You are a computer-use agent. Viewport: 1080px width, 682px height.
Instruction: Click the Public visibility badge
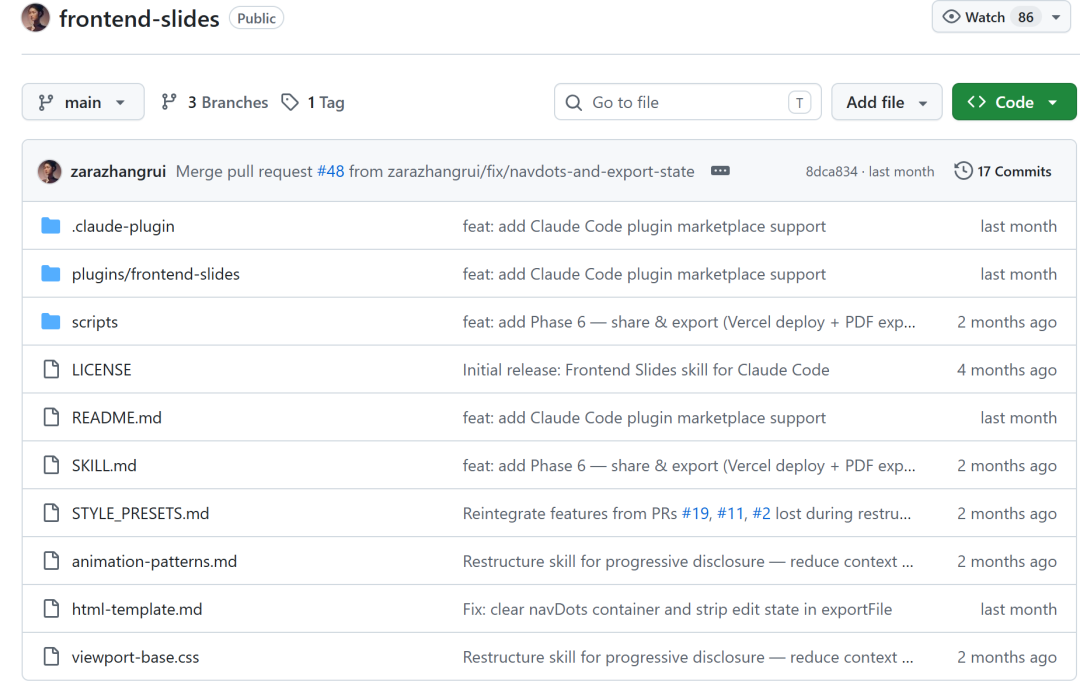pyautogui.click(x=256, y=19)
